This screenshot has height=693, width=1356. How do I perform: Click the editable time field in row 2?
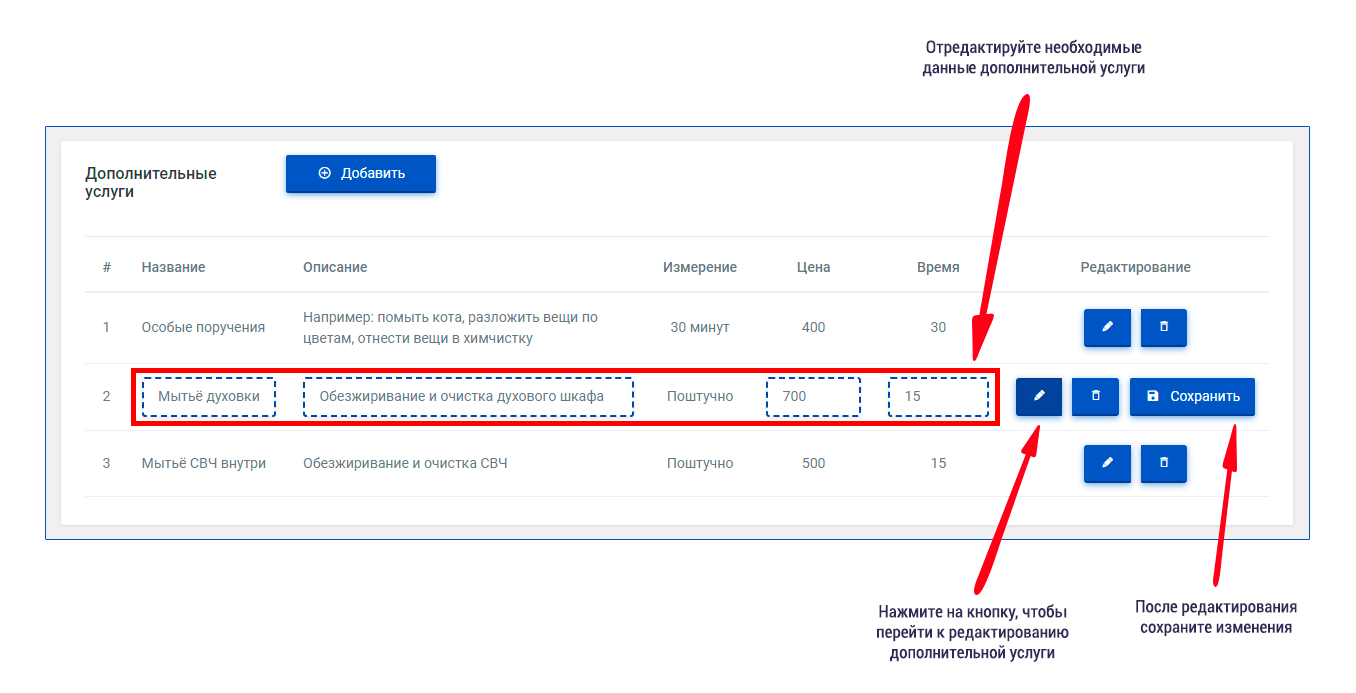click(938, 396)
